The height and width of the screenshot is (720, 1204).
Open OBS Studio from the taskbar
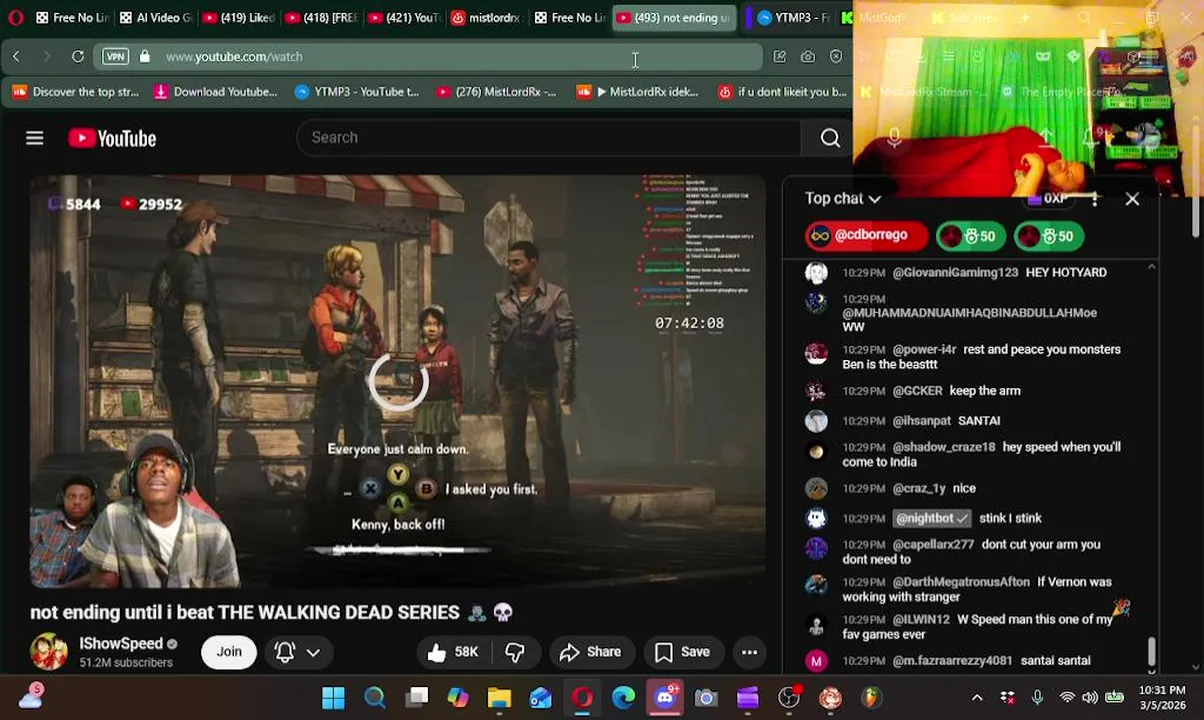[x=789, y=698]
